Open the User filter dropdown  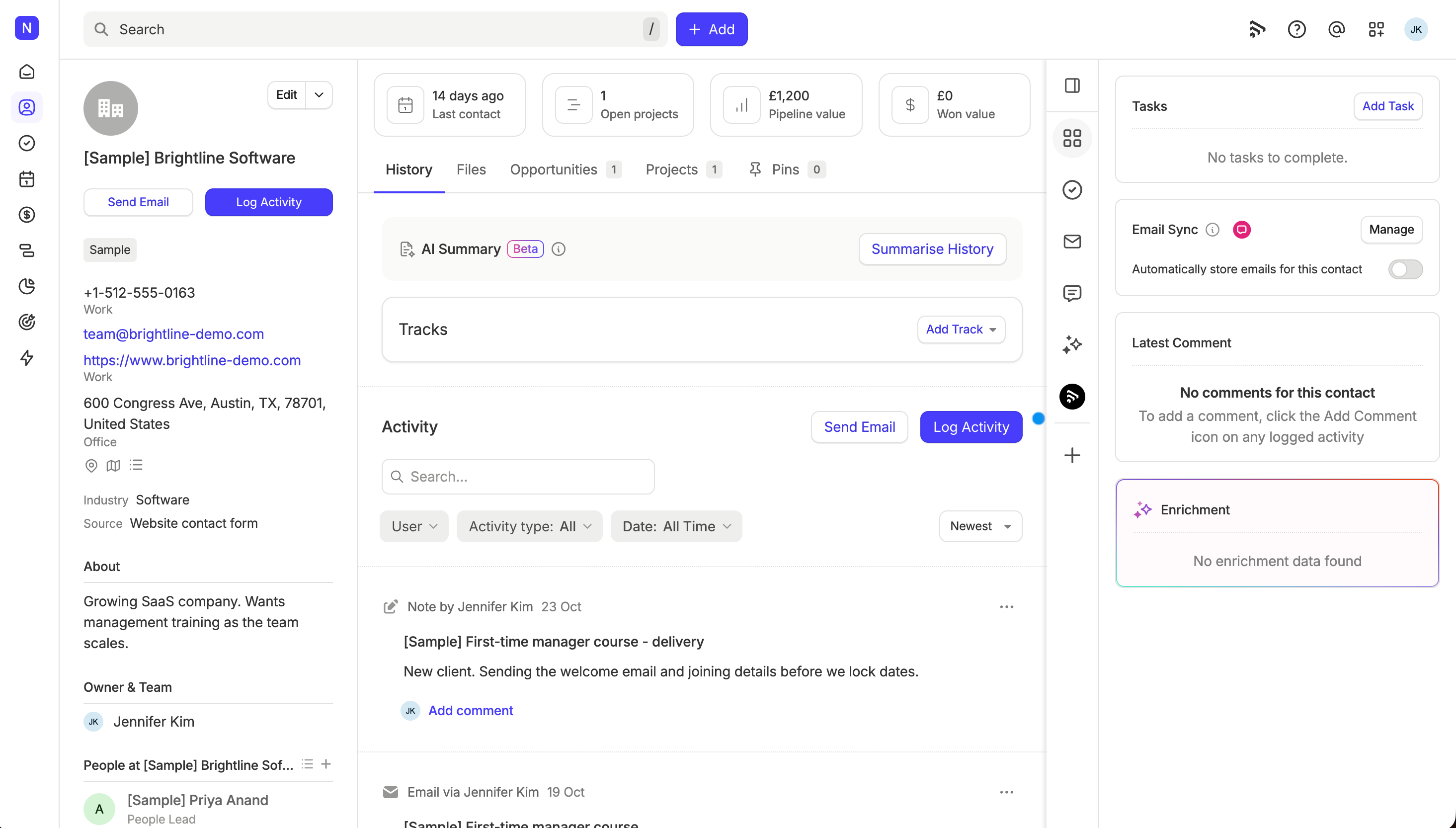[x=414, y=527]
